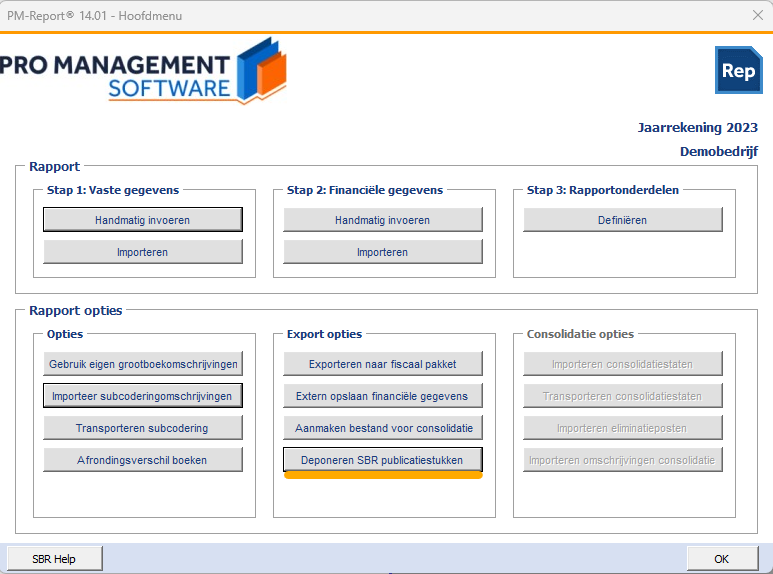Click Afrondingsverschil boeken

coord(142,460)
